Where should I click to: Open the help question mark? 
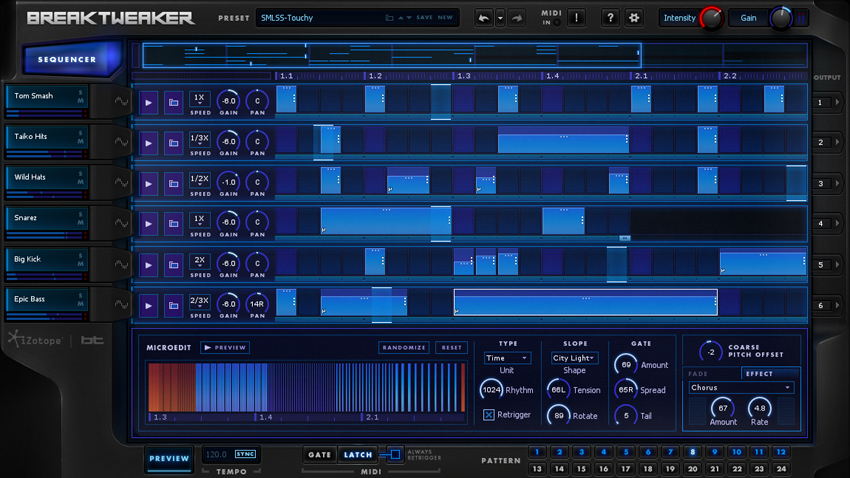[610, 18]
